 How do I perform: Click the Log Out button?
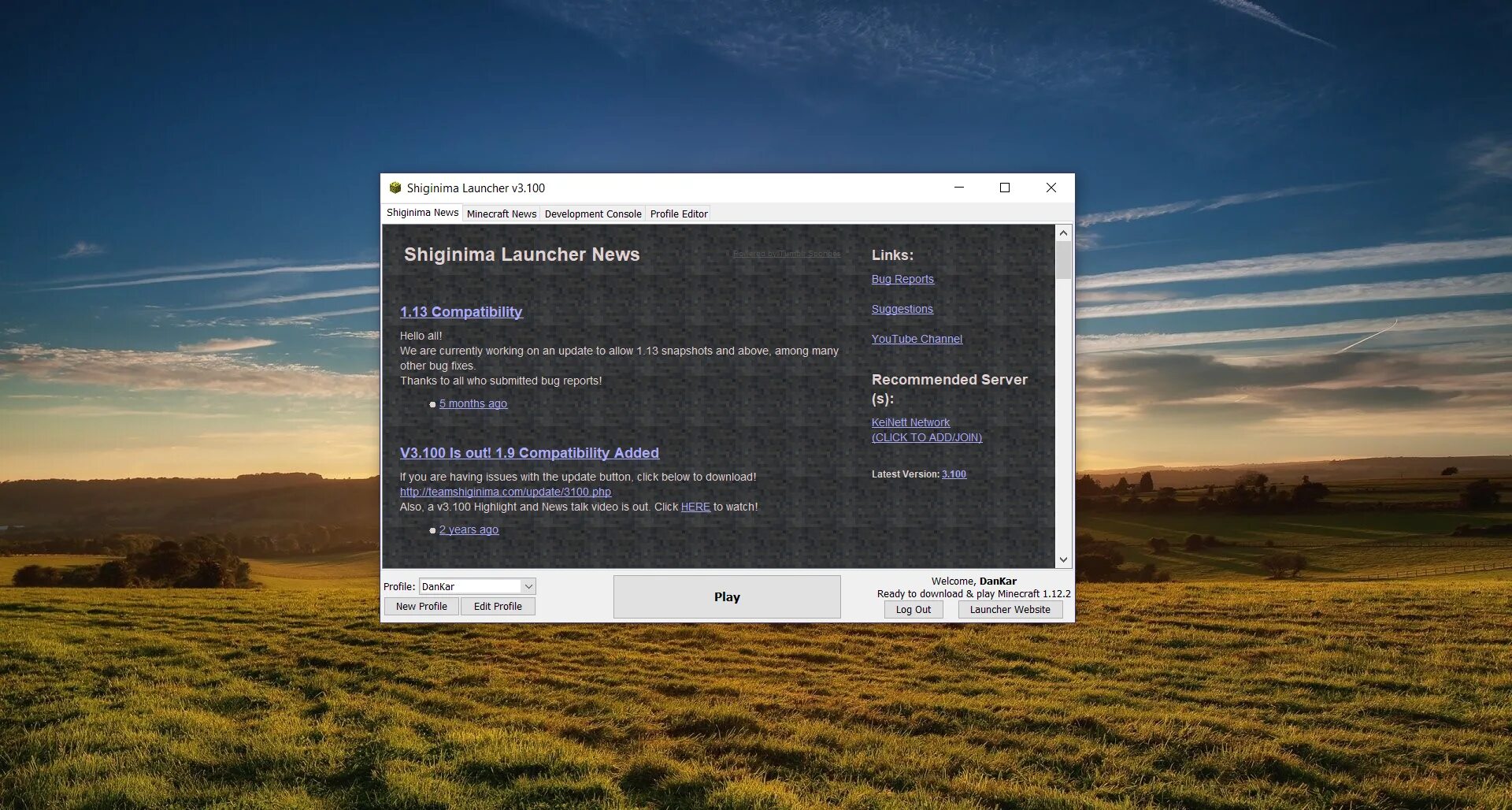(913, 610)
